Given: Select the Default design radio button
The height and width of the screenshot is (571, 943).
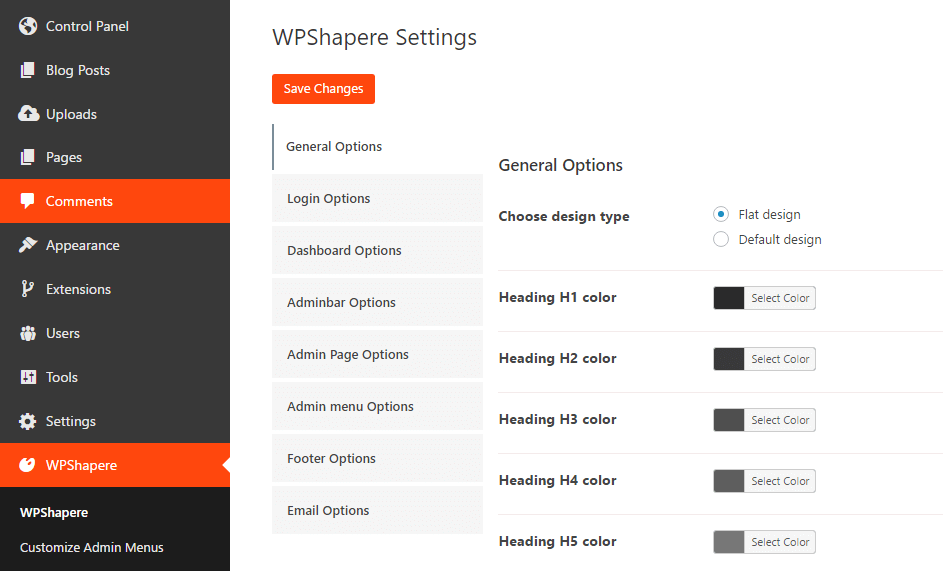Looking at the screenshot, I should tap(721, 239).
